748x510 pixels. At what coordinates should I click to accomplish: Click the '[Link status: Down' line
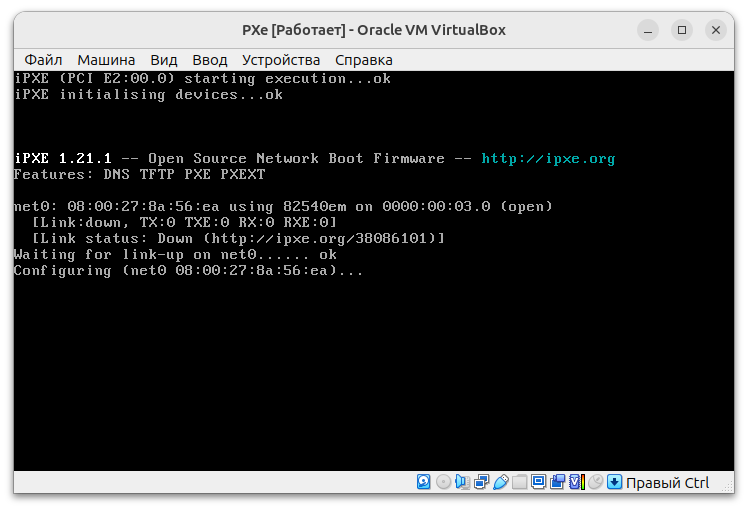pyautogui.click(x=238, y=238)
